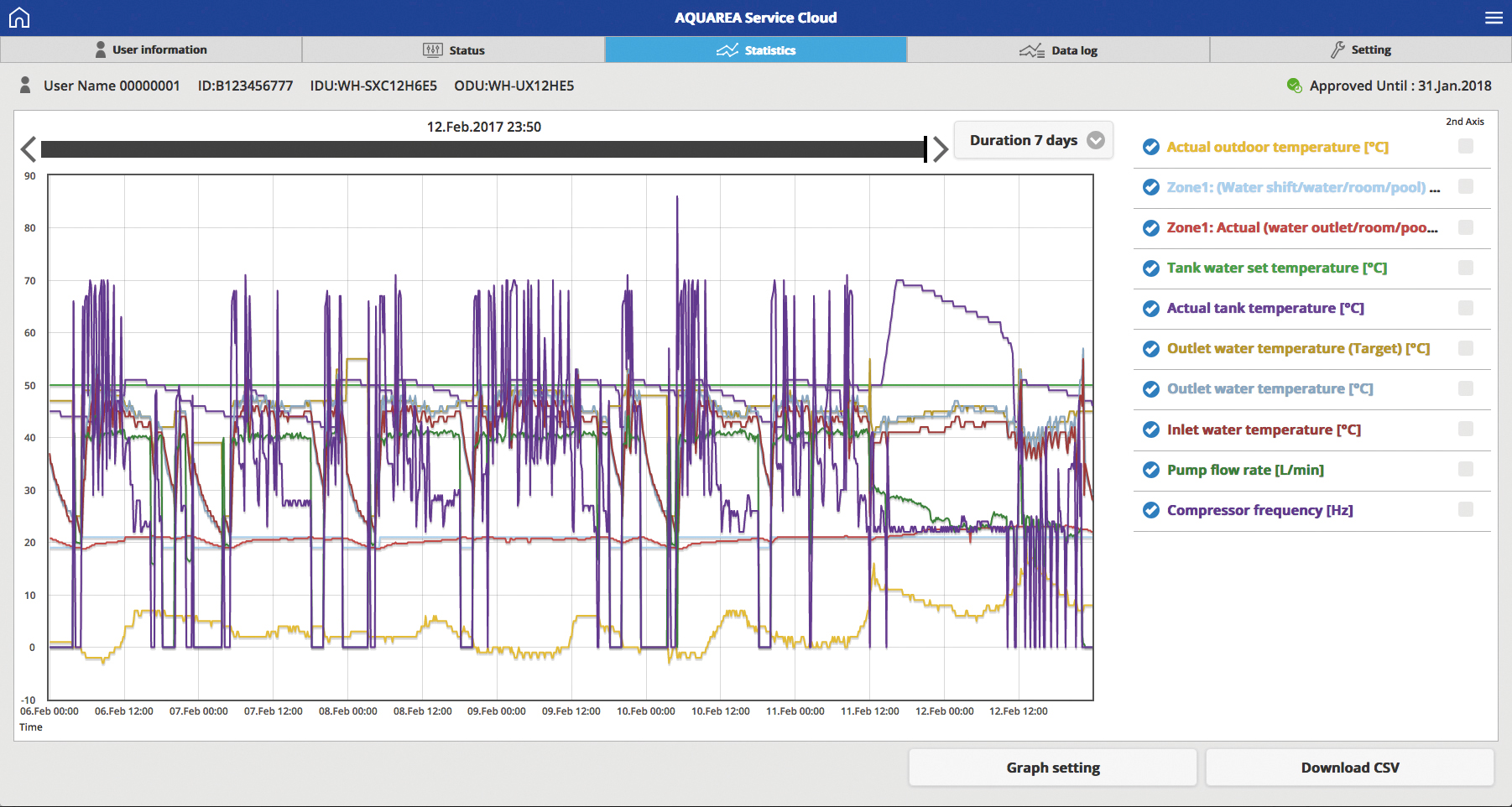Enable 2nd Axis for Pump flow rate
Image resolution: width=1512 pixels, height=807 pixels.
pos(1465,469)
